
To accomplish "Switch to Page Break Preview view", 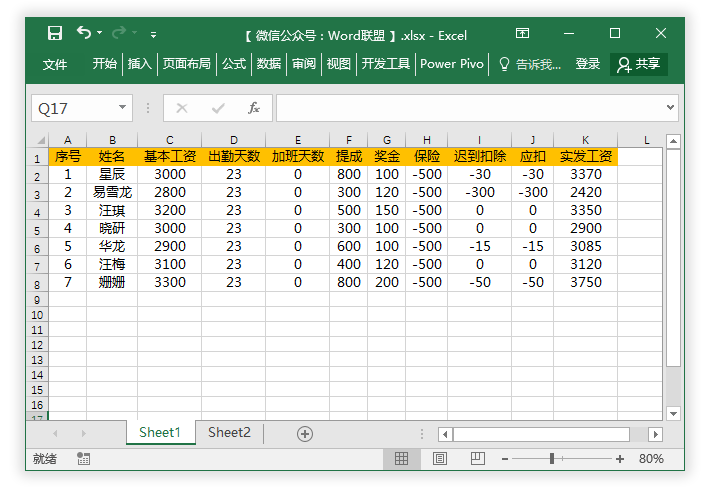I will [x=478, y=458].
